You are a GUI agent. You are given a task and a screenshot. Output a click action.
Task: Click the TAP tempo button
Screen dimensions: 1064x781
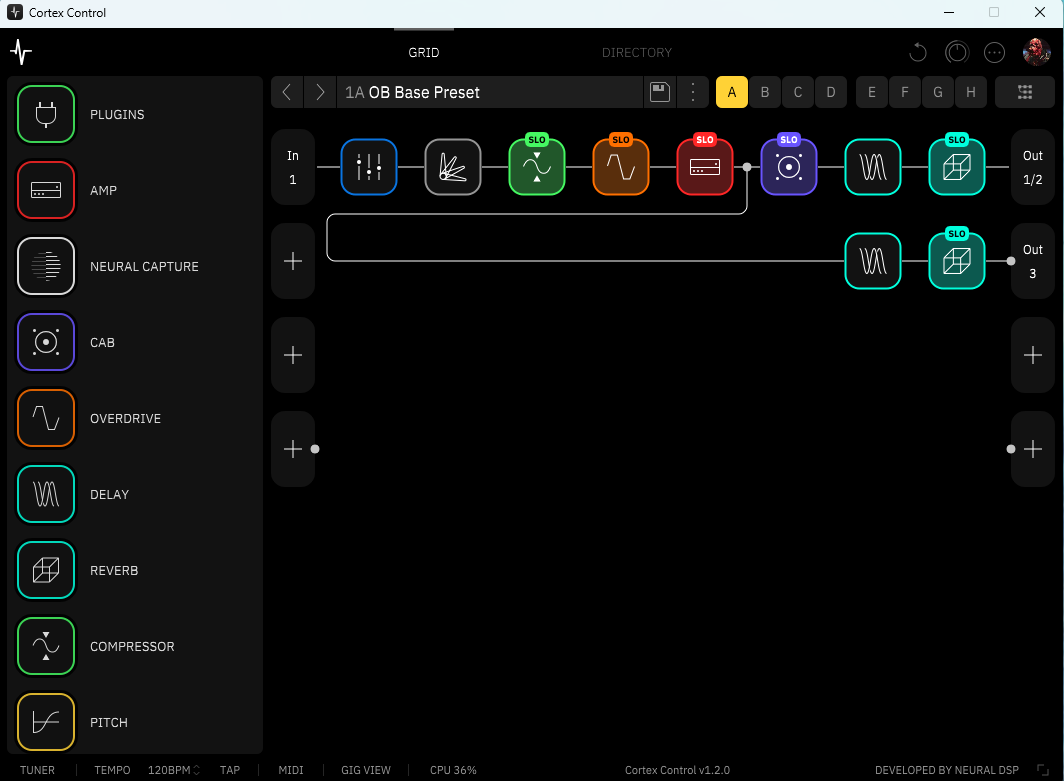coord(229,770)
